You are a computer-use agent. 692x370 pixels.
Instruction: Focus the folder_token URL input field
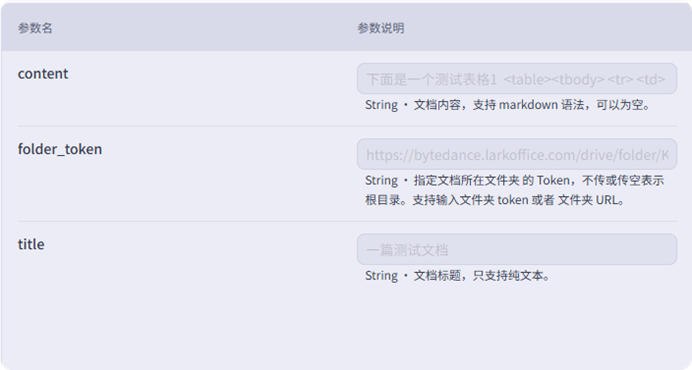point(517,154)
